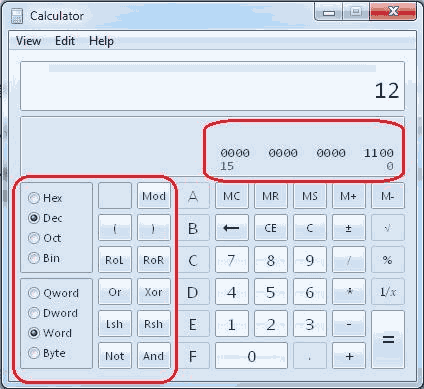This screenshot has width=424, height=389.
Task: Click the MS memory store button
Action: pyautogui.click(x=310, y=196)
